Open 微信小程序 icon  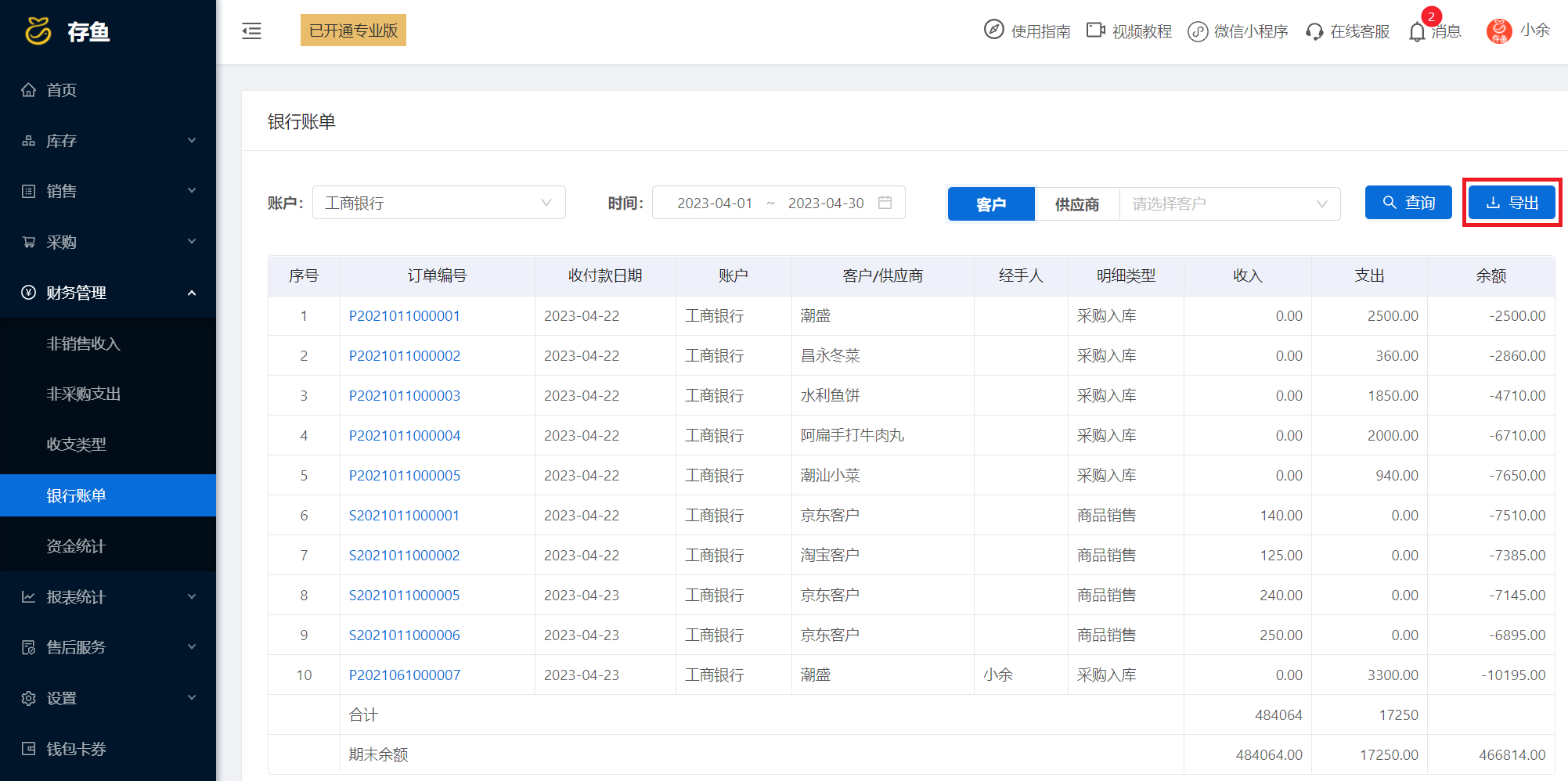pos(1198,31)
